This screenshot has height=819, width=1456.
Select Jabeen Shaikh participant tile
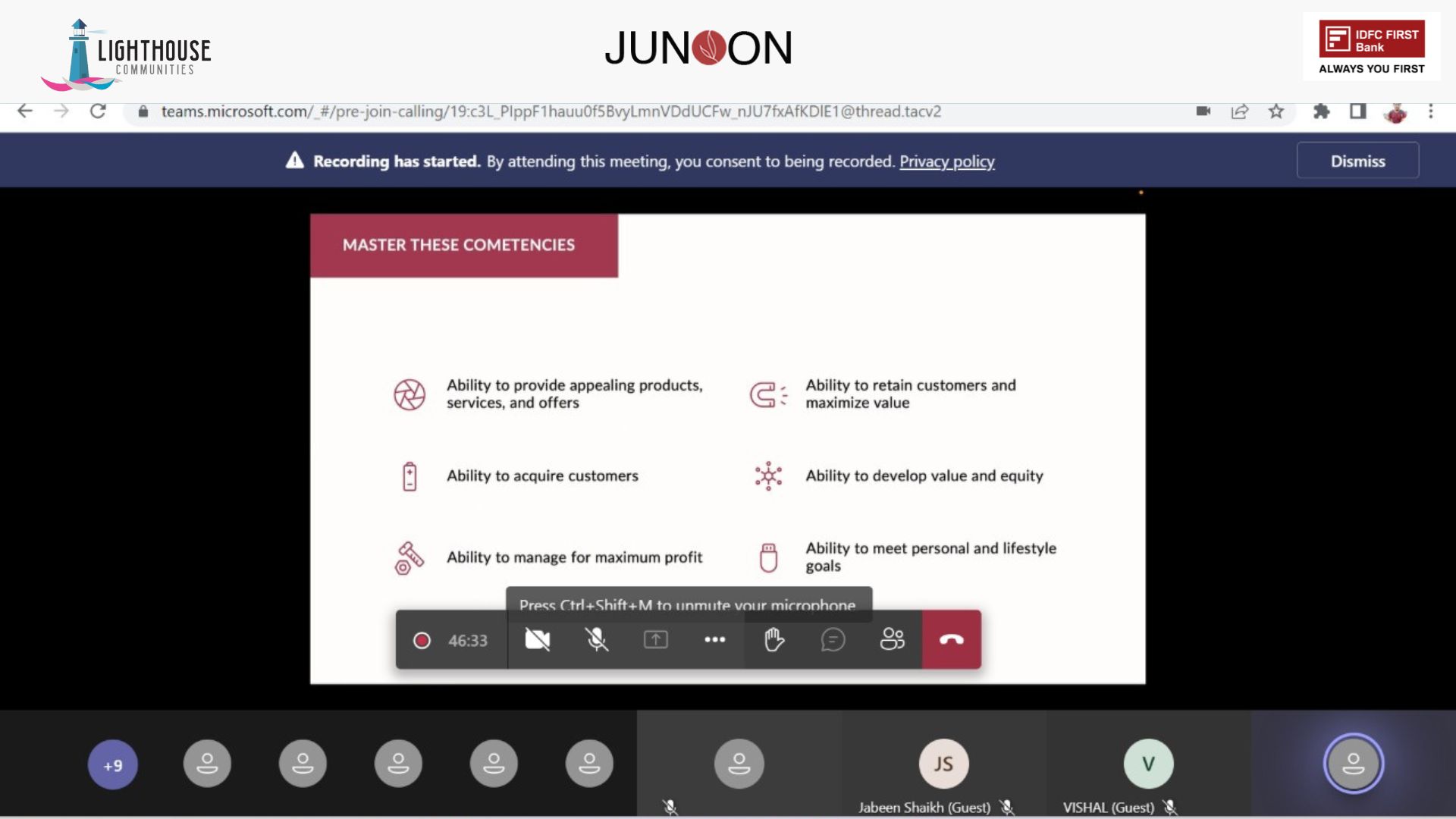943,764
